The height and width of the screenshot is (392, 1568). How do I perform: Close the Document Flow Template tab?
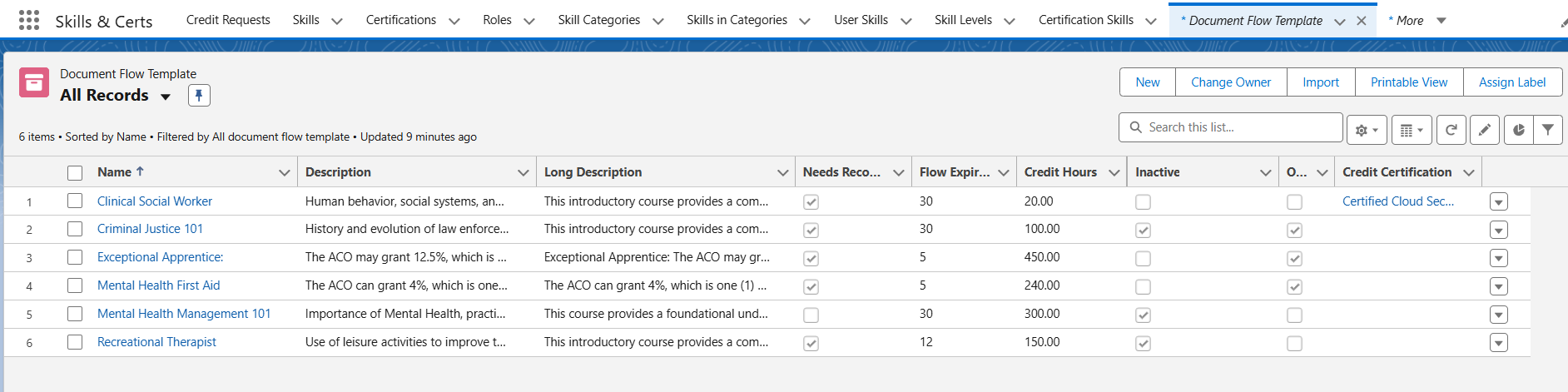coord(1361,21)
